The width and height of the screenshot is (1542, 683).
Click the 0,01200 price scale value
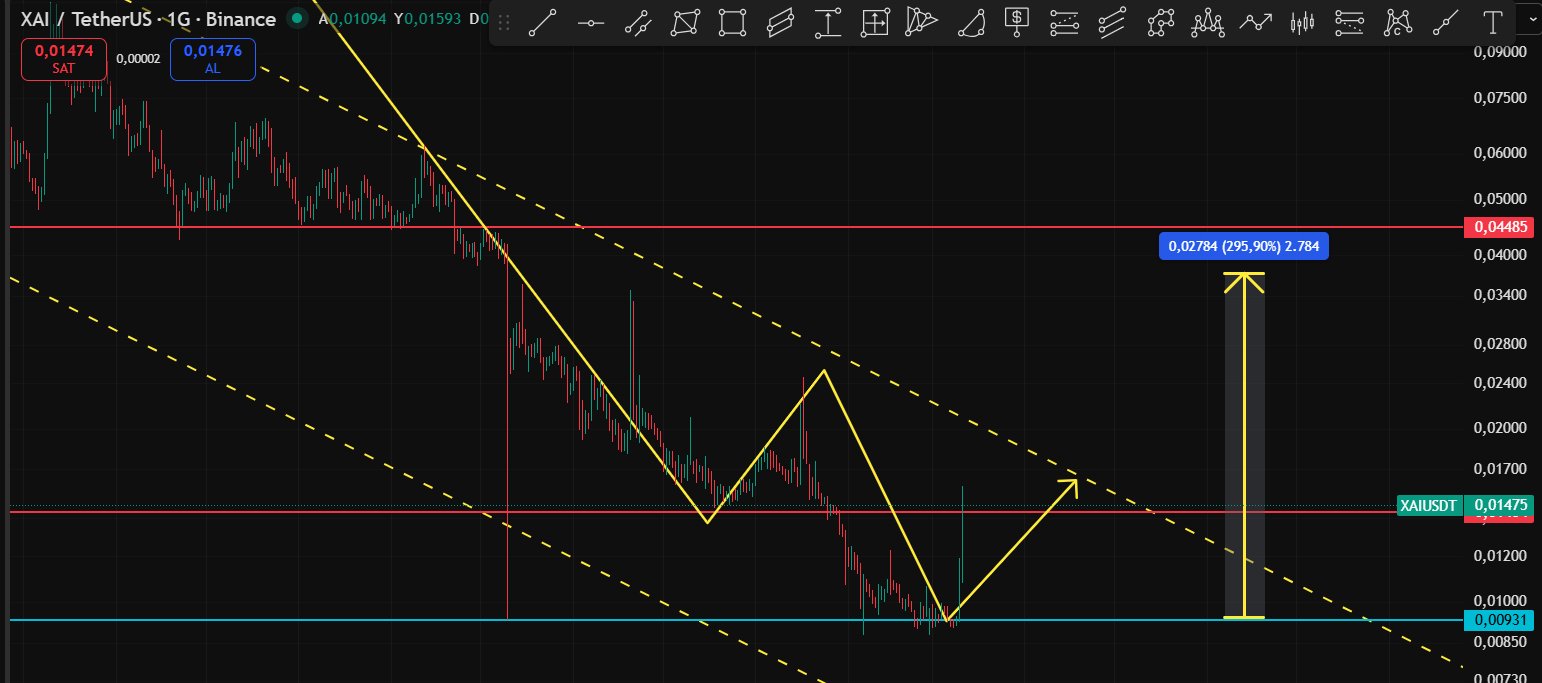click(1499, 555)
